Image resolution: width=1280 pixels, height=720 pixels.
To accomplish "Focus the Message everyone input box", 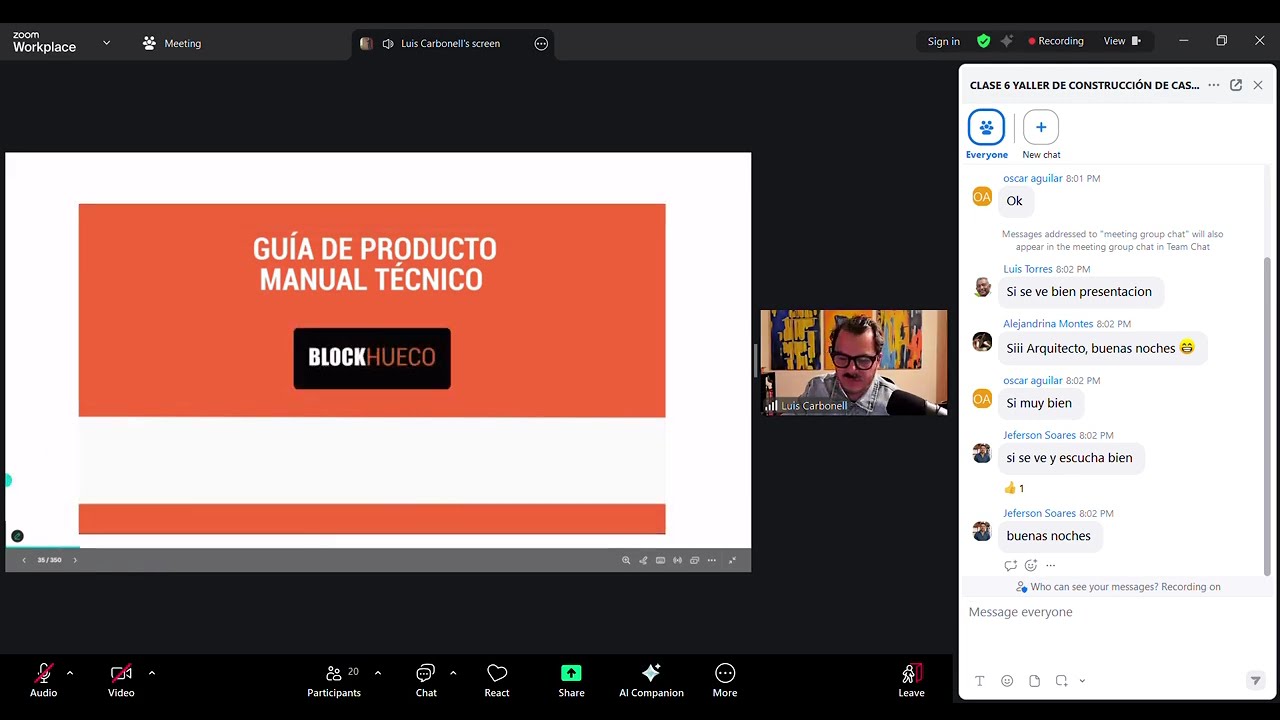I will (x=1116, y=612).
